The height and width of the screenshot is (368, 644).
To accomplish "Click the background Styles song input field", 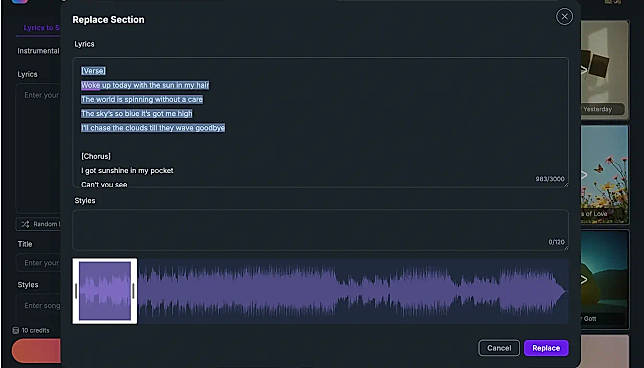I will (39, 306).
